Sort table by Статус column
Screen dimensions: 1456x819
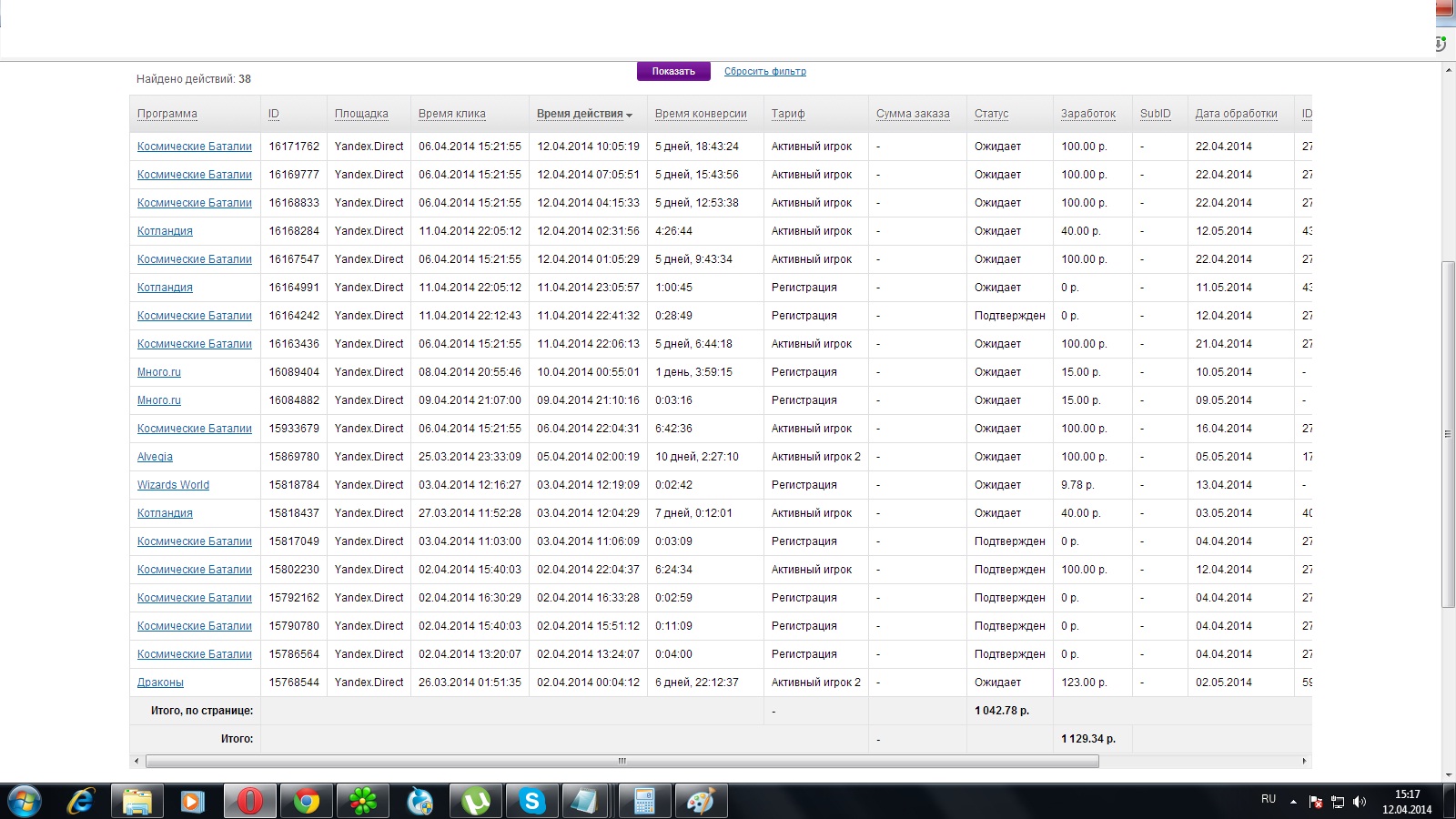pyautogui.click(x=992, y=114)
